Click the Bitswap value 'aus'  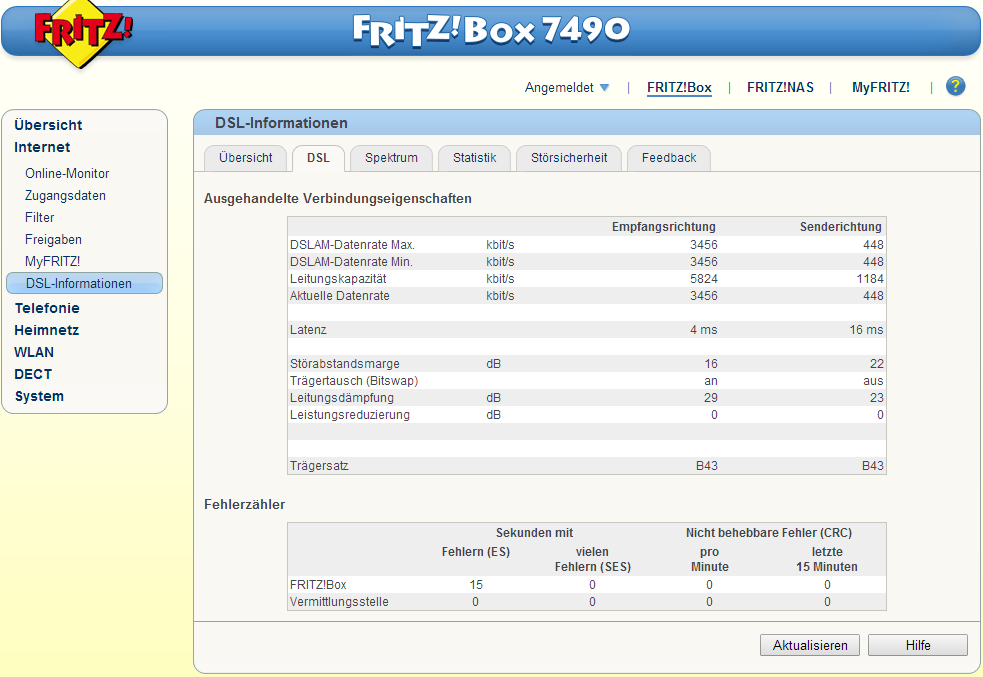[x=873, y=381]
